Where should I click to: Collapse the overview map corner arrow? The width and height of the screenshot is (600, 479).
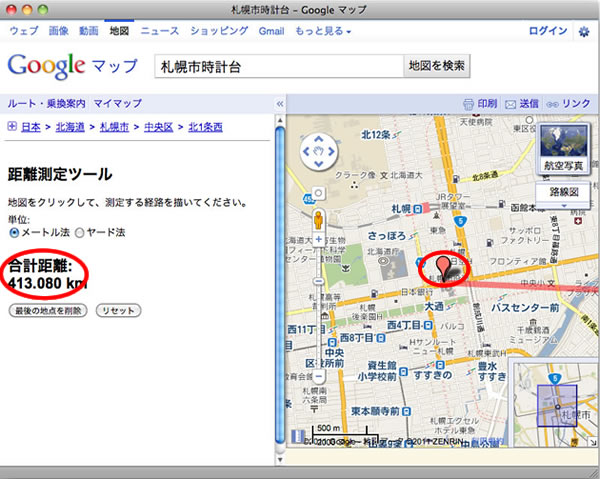point(593,442)
